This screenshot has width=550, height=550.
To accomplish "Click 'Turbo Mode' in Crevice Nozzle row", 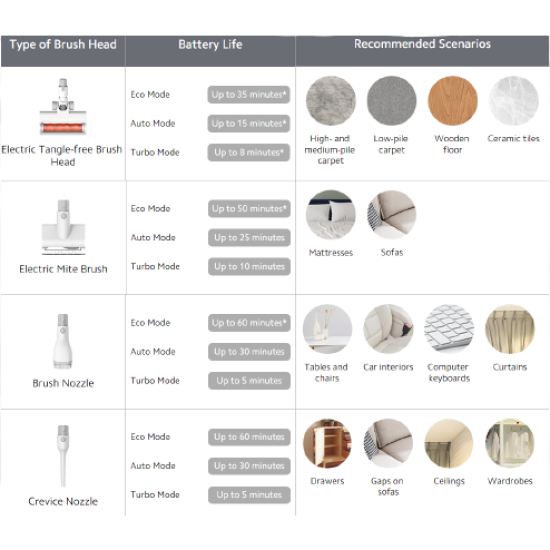I will pos(155,495).
